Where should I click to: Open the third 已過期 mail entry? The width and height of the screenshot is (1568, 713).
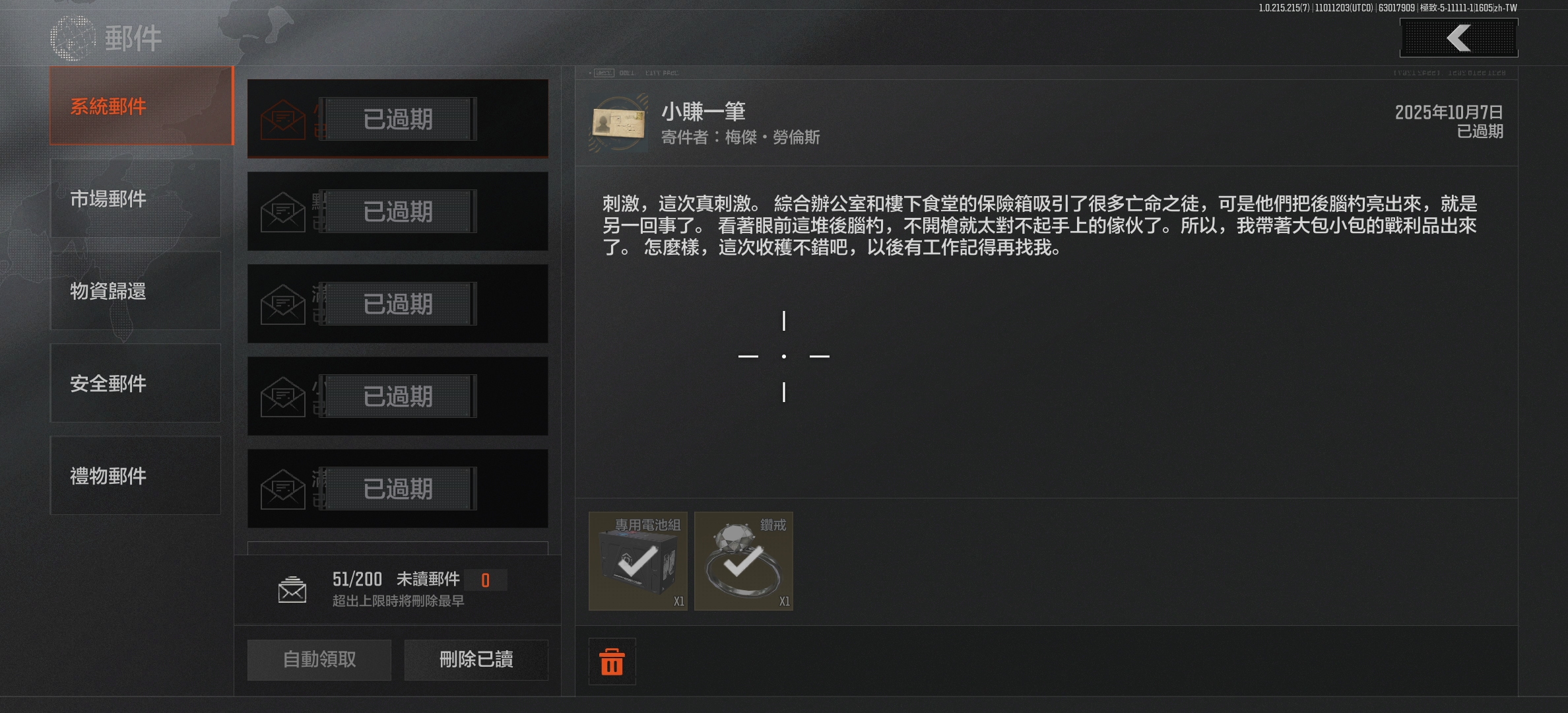[x=398, y=304]
